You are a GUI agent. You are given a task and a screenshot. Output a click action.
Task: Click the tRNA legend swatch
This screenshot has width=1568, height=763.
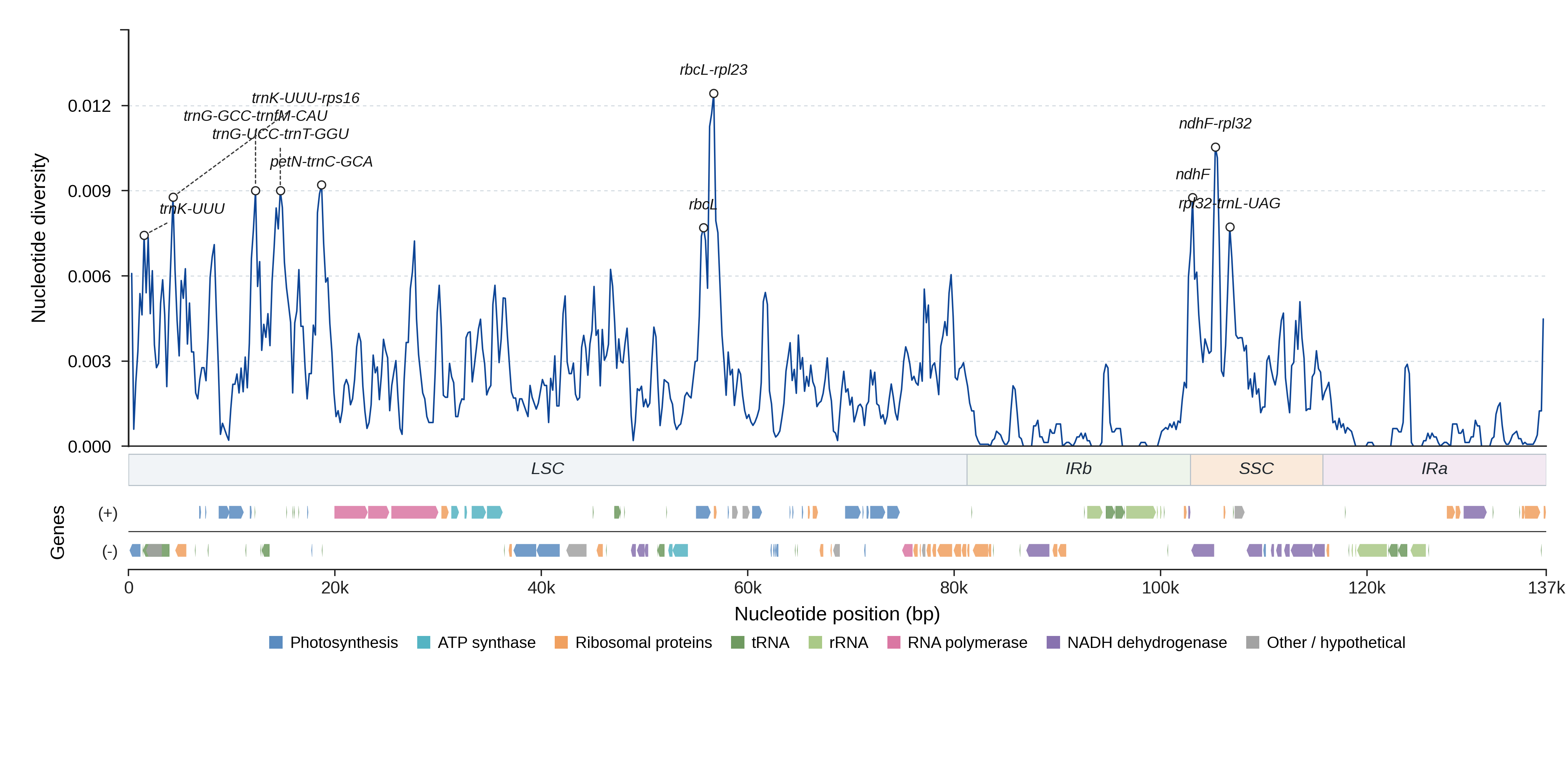(737, 642)
